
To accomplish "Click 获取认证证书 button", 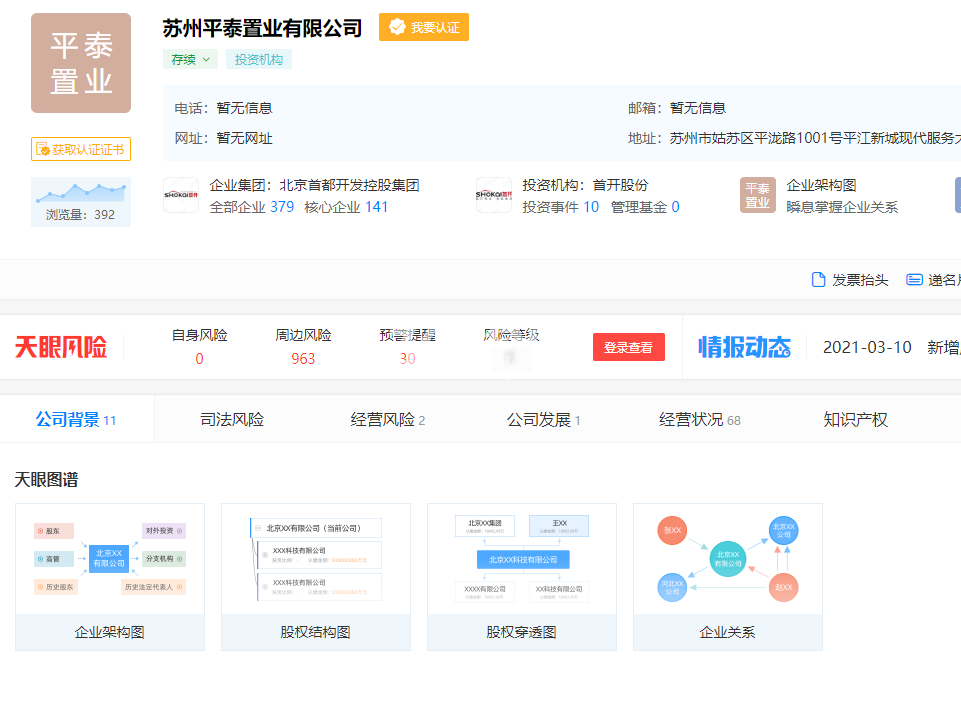I will (x=81, y=149).
